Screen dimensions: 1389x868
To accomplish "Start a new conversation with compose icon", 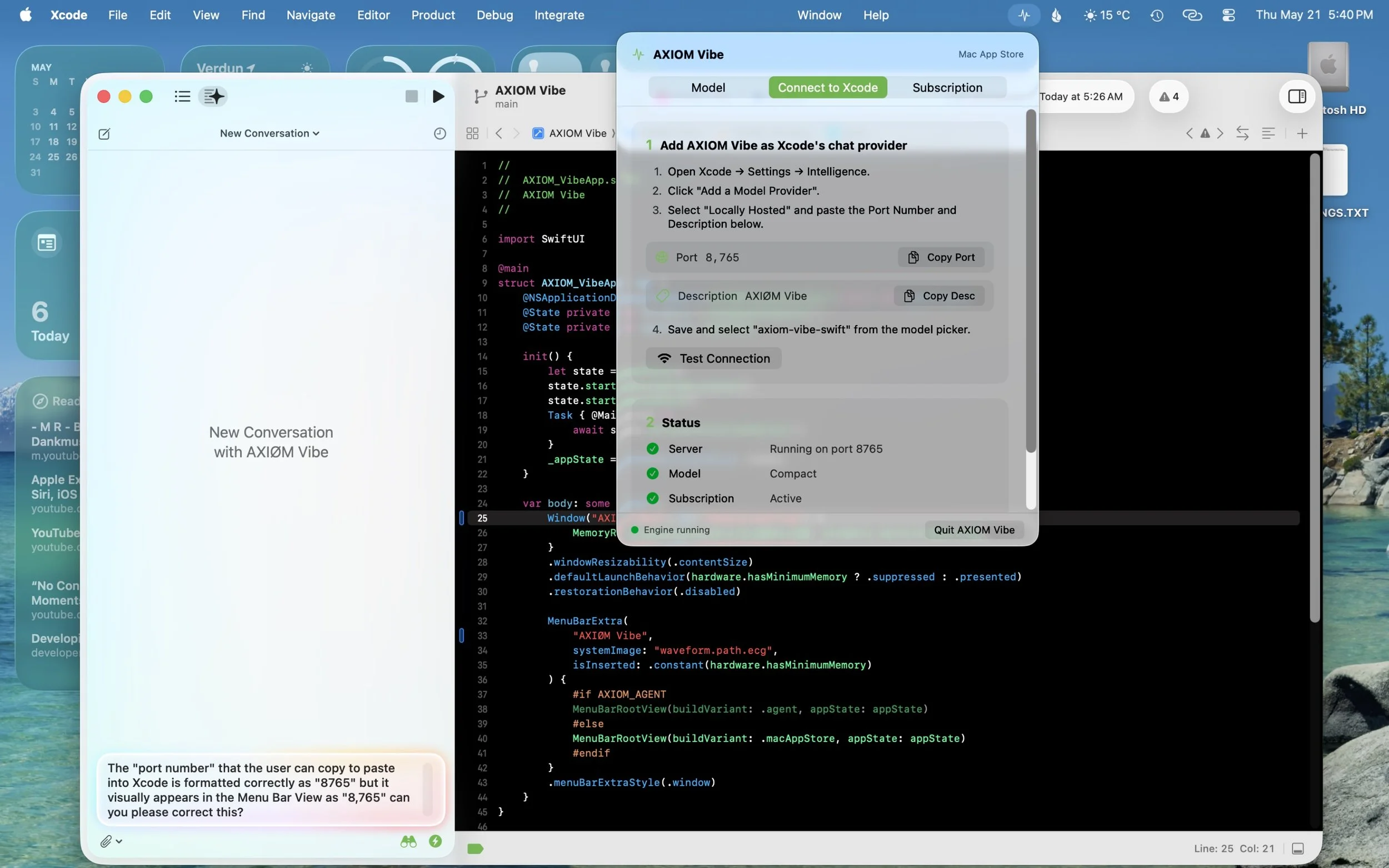I will (104, 134).
